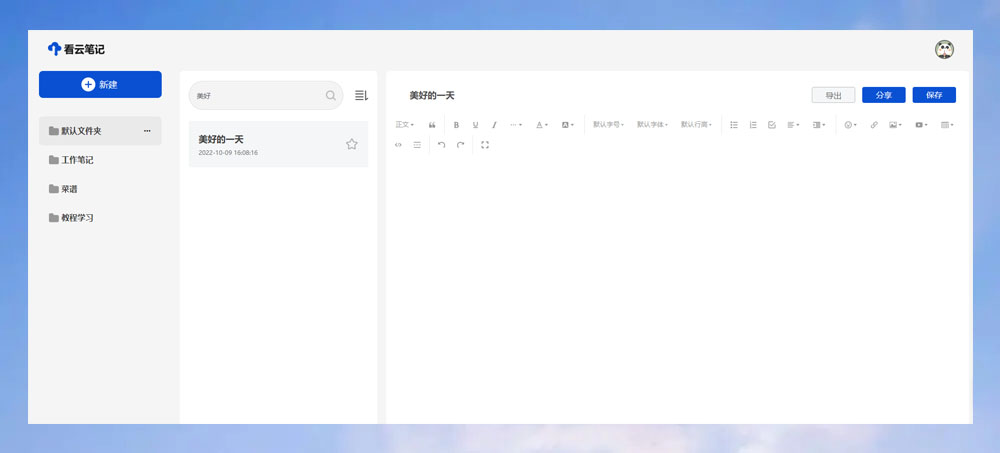This screenshot has height=453, width=1000.
Task: Click the 看云笔记 logo
Action: click(76, 49)
